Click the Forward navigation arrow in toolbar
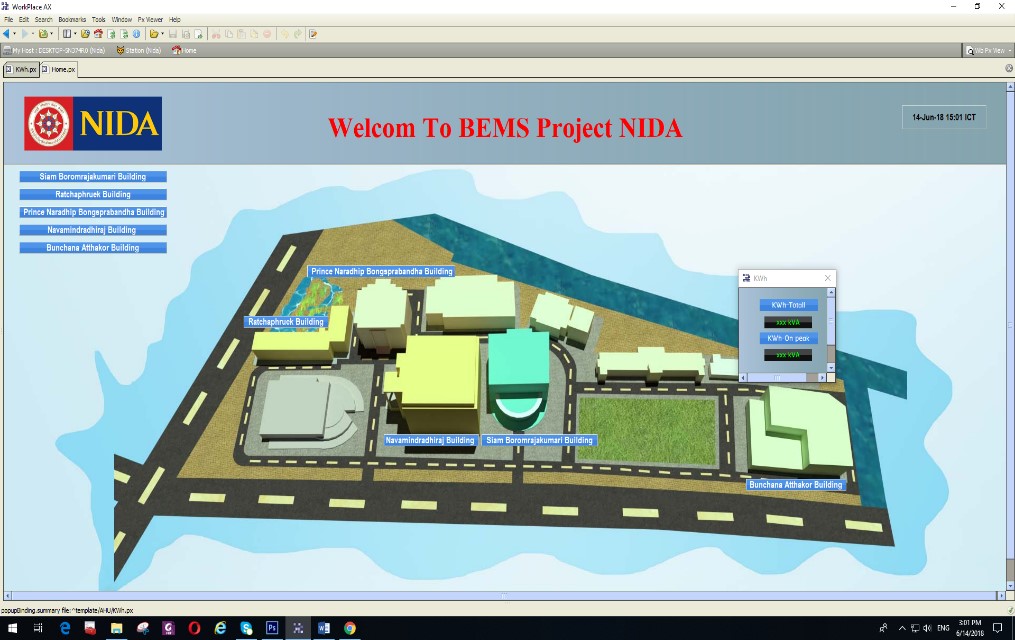The image size is (1015, 640). [x=25, y=34]
